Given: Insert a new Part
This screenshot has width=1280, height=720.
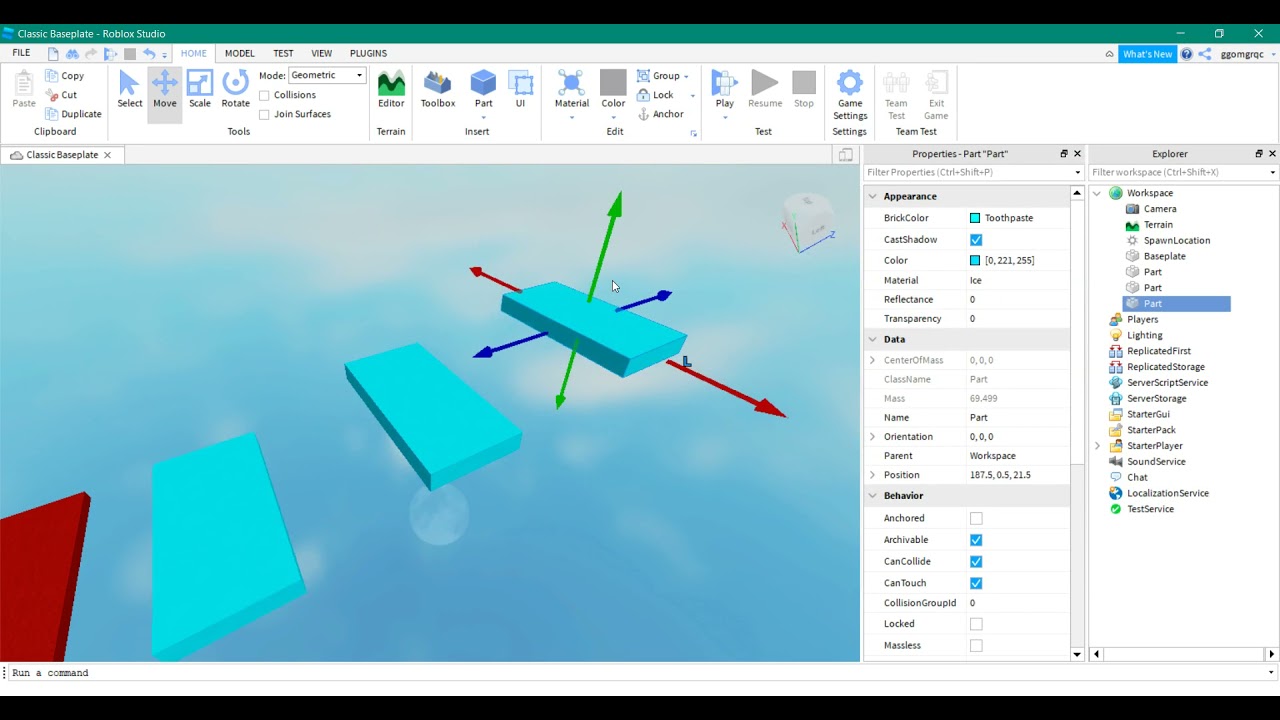Looking at the screenshot, I should pyautogui.click(x=484, y=90).
